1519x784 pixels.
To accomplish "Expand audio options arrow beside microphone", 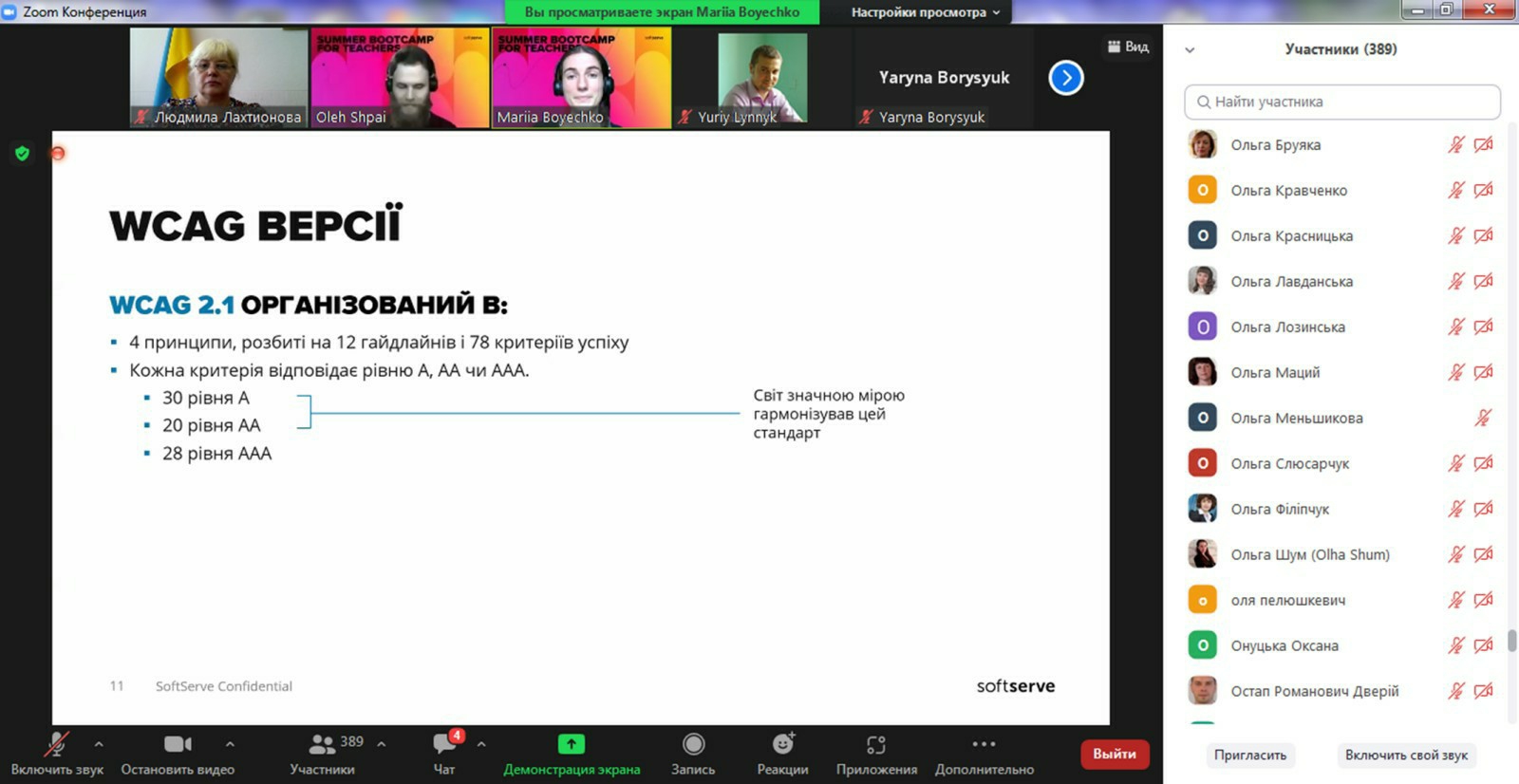I will [99, 744].
